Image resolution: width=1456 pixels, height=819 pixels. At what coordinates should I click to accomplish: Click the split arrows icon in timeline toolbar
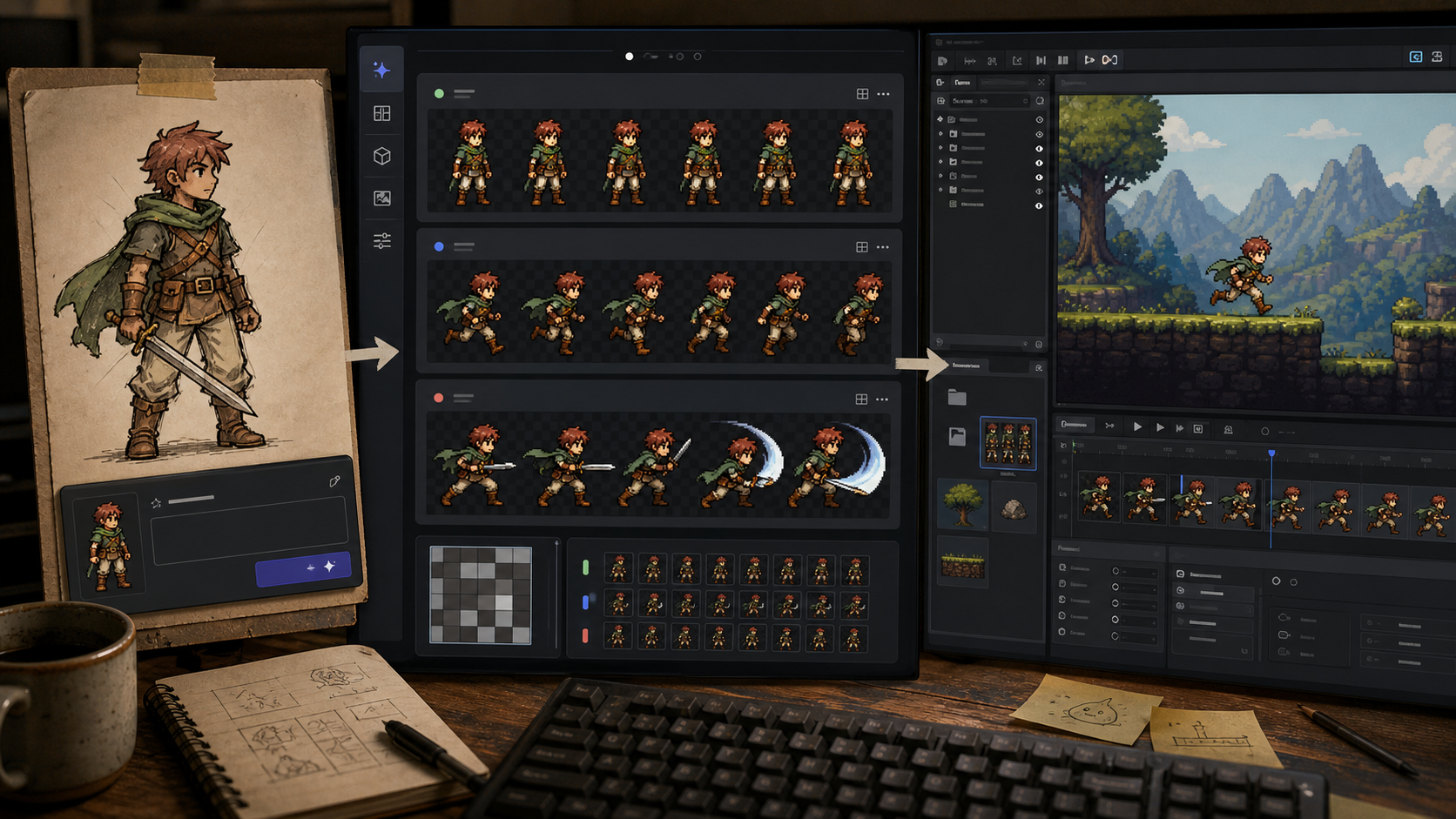coord(1109,426)
